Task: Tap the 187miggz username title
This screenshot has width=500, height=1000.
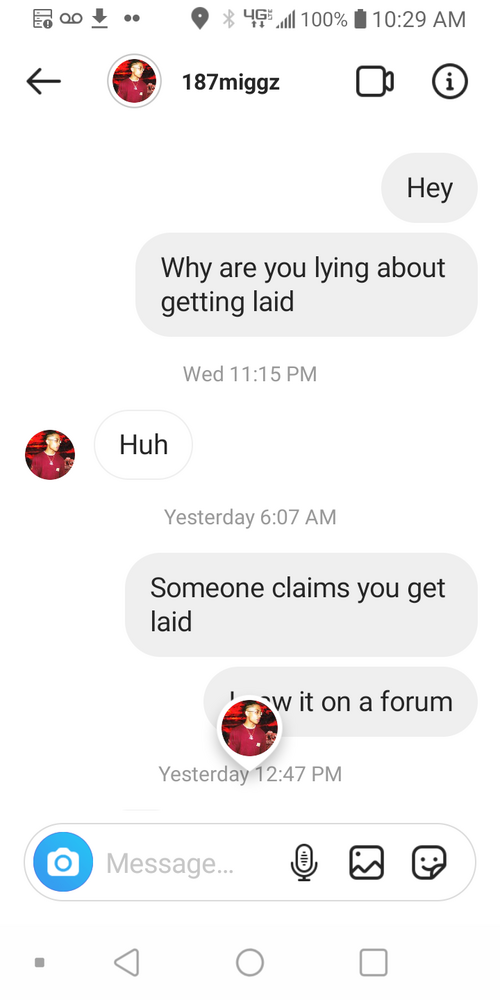Action: click(231, 82)
